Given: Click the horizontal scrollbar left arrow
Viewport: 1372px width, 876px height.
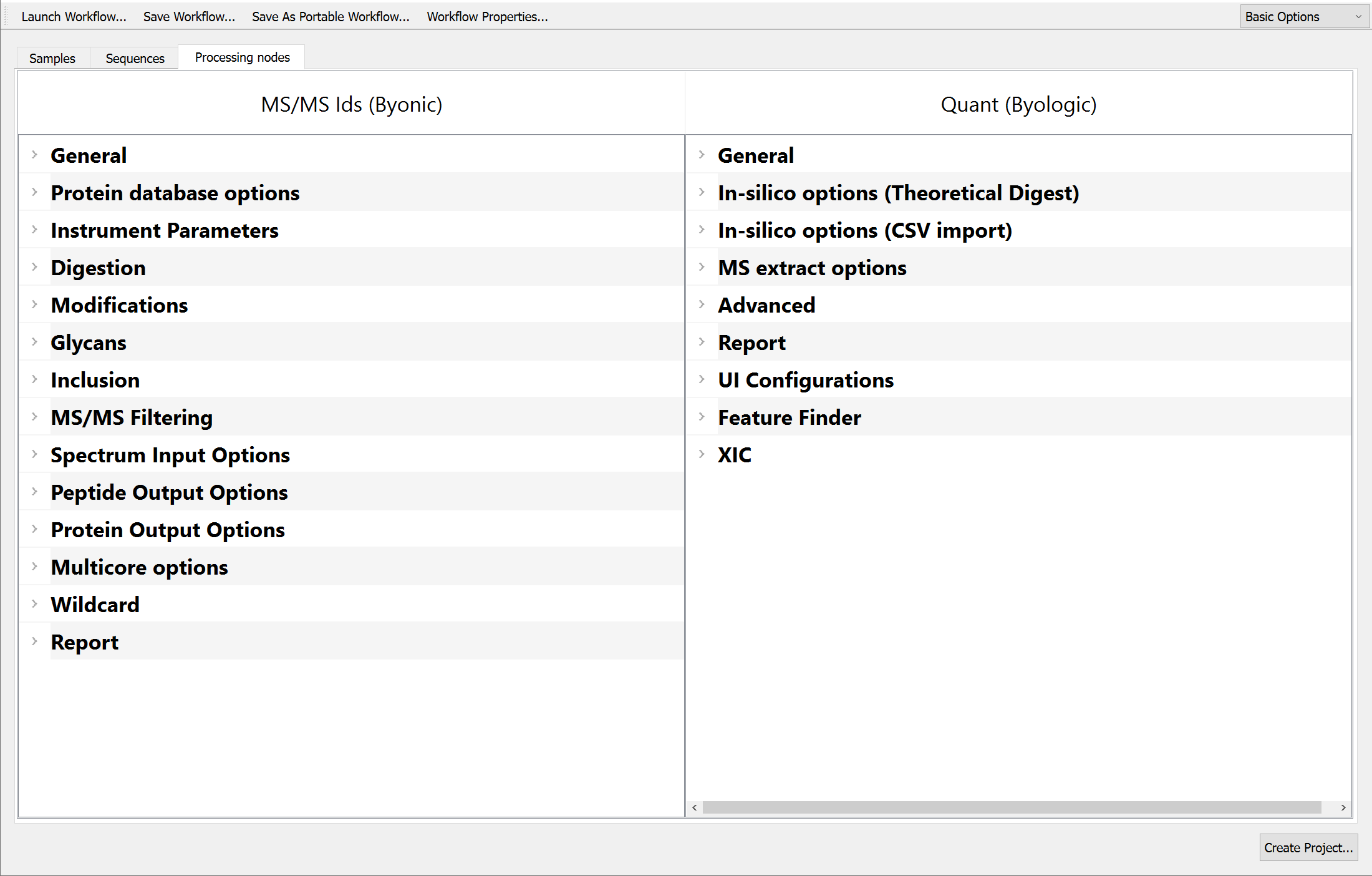Looking at the screenshot, I should (694, 807).
